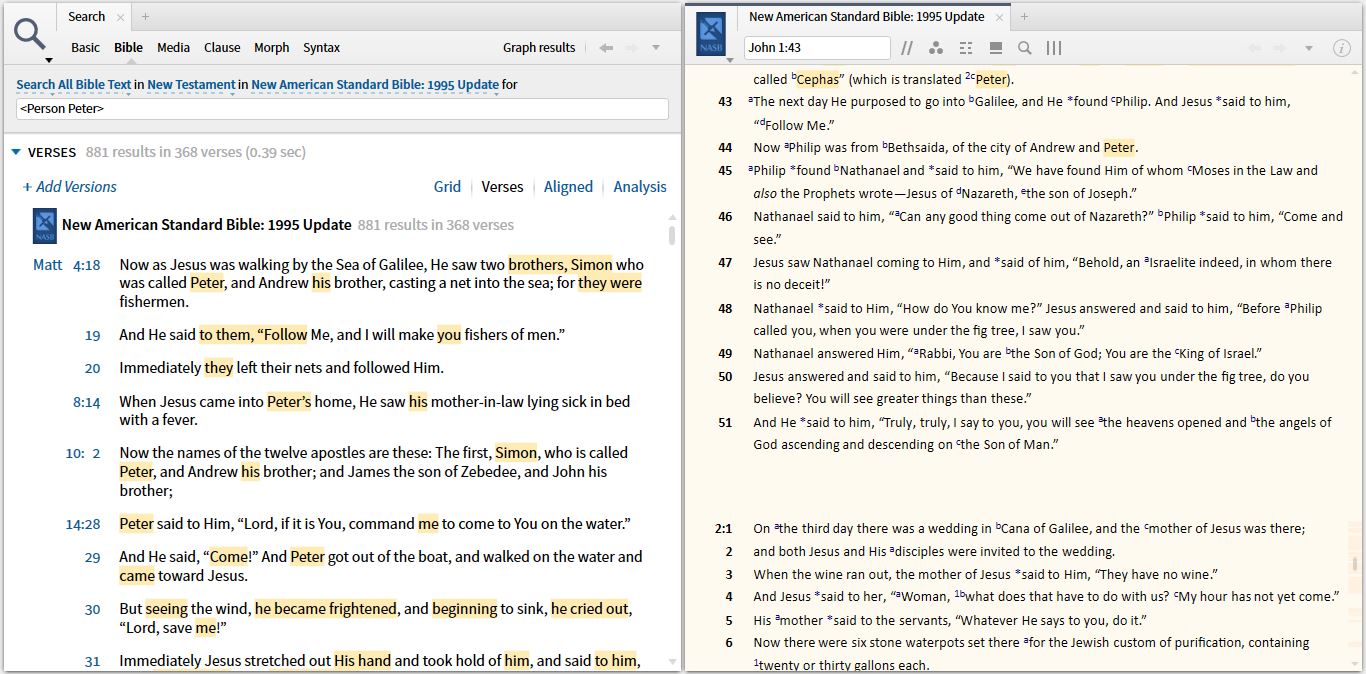Viewport: 1366px width, 674px height.
Task: Switch results to Grid view
Action: pos(447,187)
